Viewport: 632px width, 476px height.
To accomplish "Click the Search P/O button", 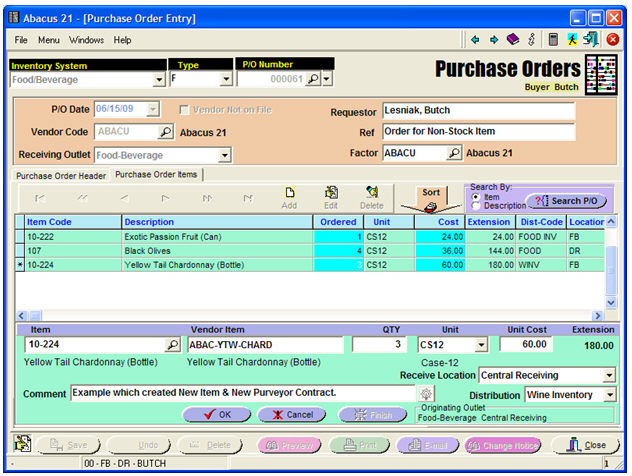I will pos(567,201).
